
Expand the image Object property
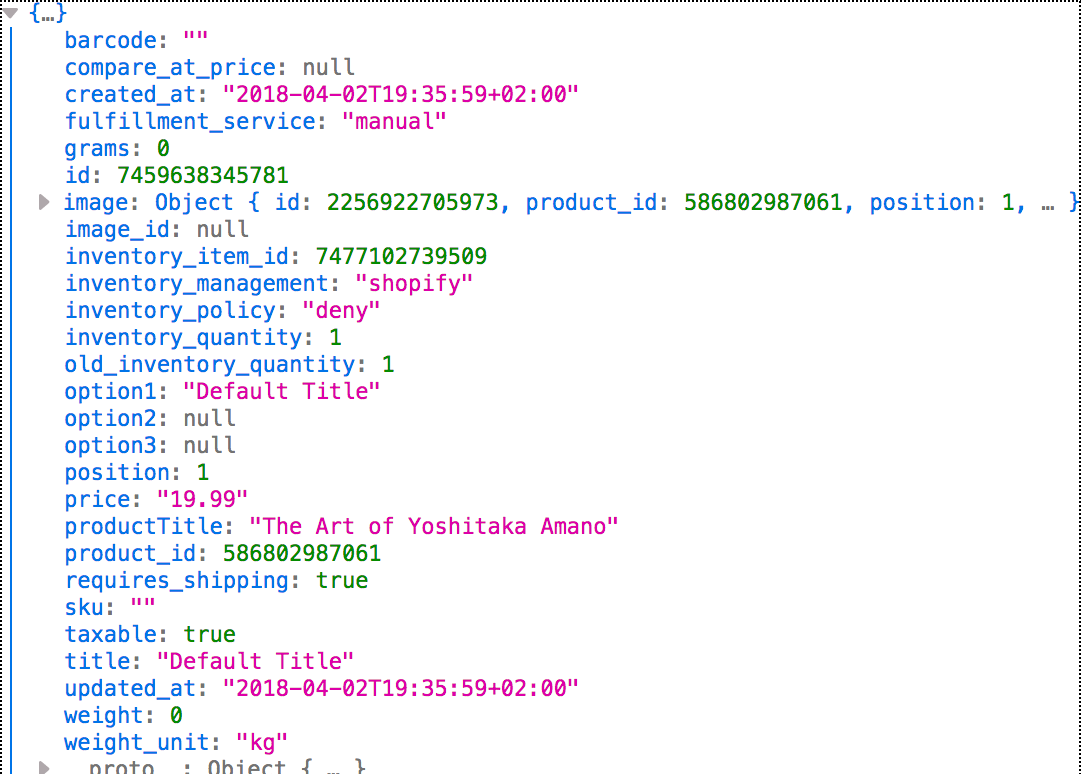pos(44,202)
